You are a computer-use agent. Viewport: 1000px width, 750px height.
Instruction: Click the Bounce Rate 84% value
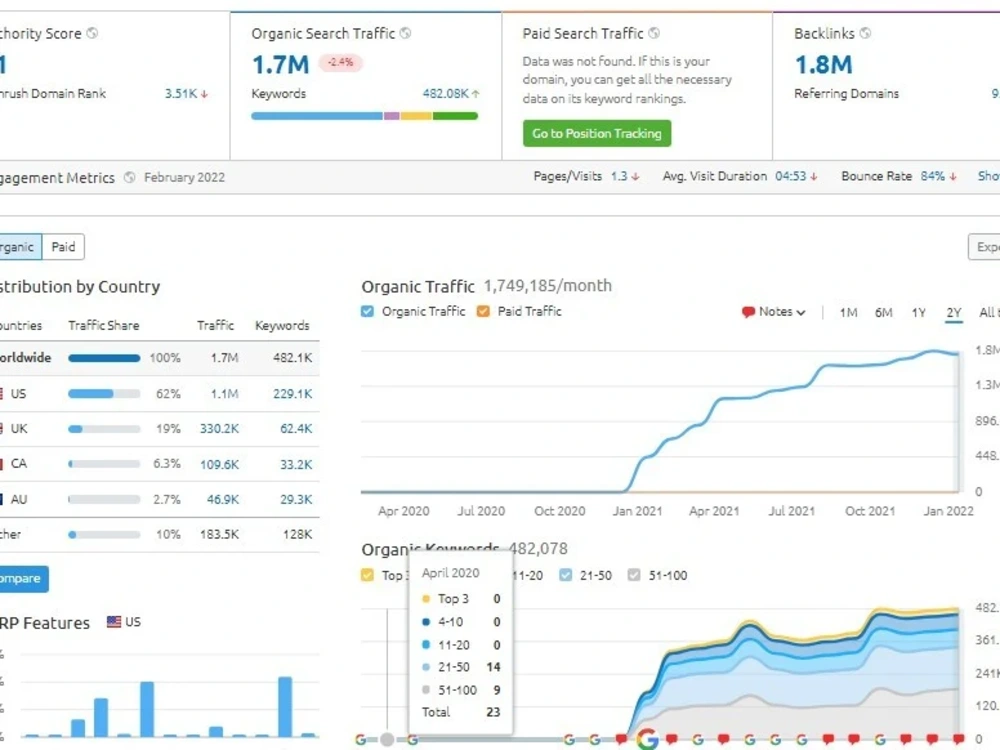pyautogui.click(x=932, y=176)
